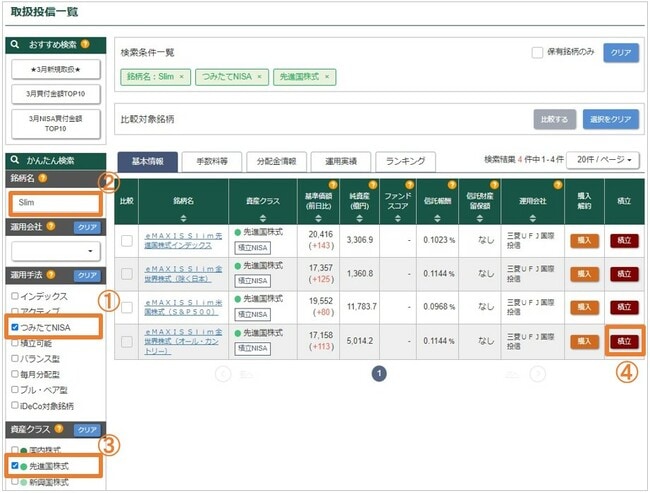Click help icon next to 運用手法 label
The height and width of the screenshot is (493, 650).
[51, 274]
